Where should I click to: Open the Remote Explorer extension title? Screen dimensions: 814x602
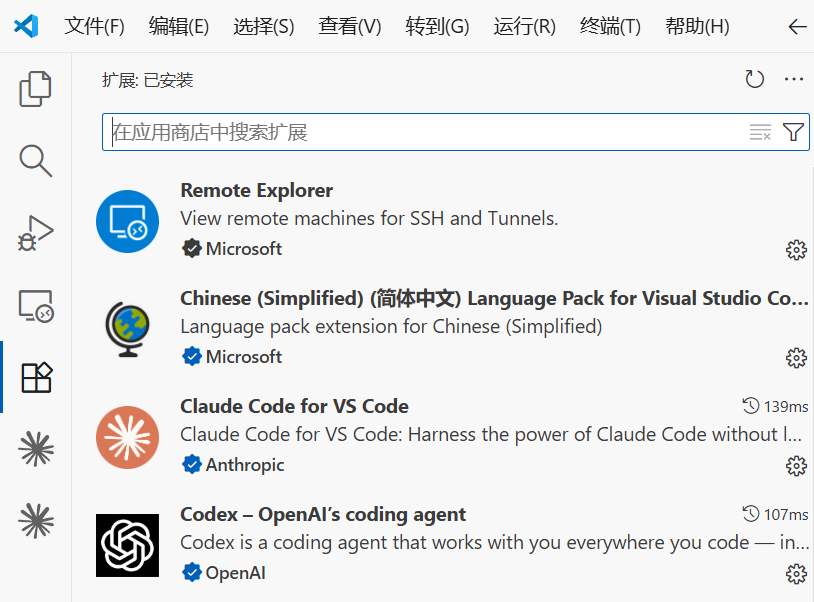click(256, 190)
